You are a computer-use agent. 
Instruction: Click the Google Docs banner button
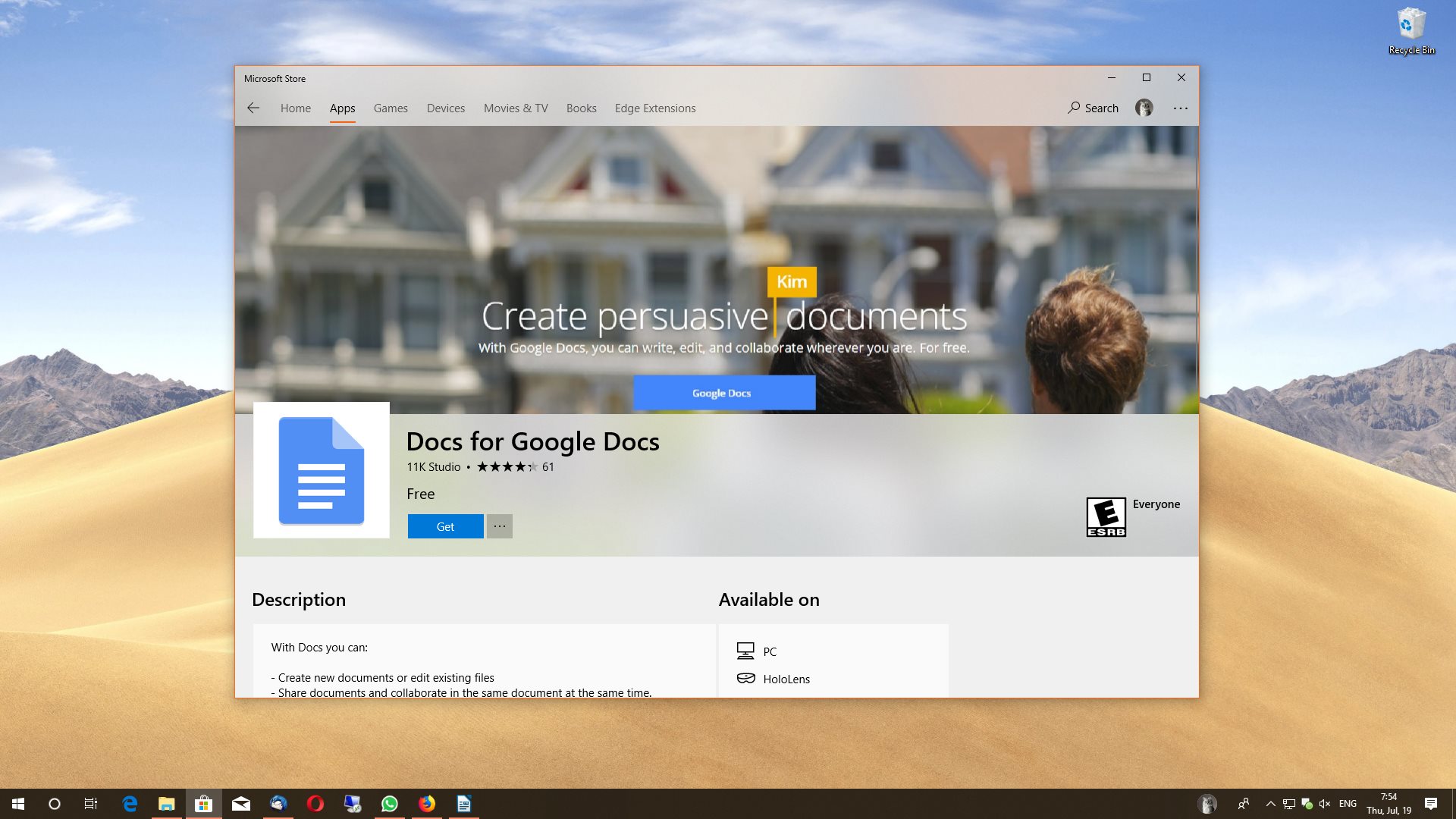click(x=724, y=393)
